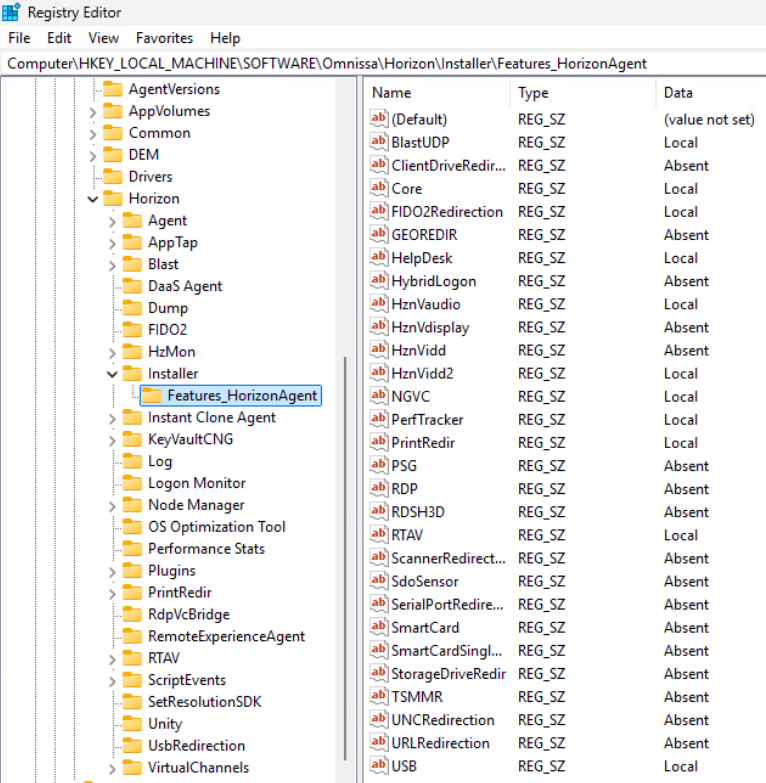Image resolution: width=766 pixels, height=783 pixels.
Task: Expand the Instant Clone Agent key
Action: [112, 418]
